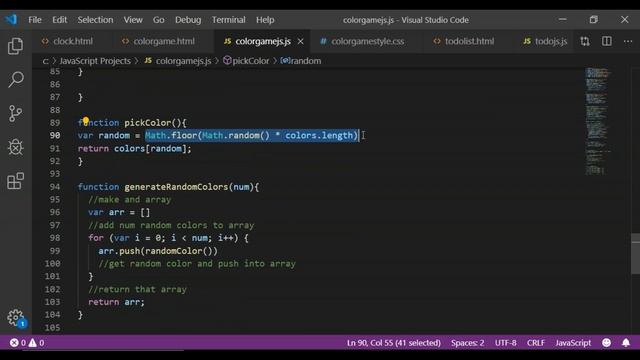
Task: Change line endings via CRLF item
Action: click(x=536, y=343)
